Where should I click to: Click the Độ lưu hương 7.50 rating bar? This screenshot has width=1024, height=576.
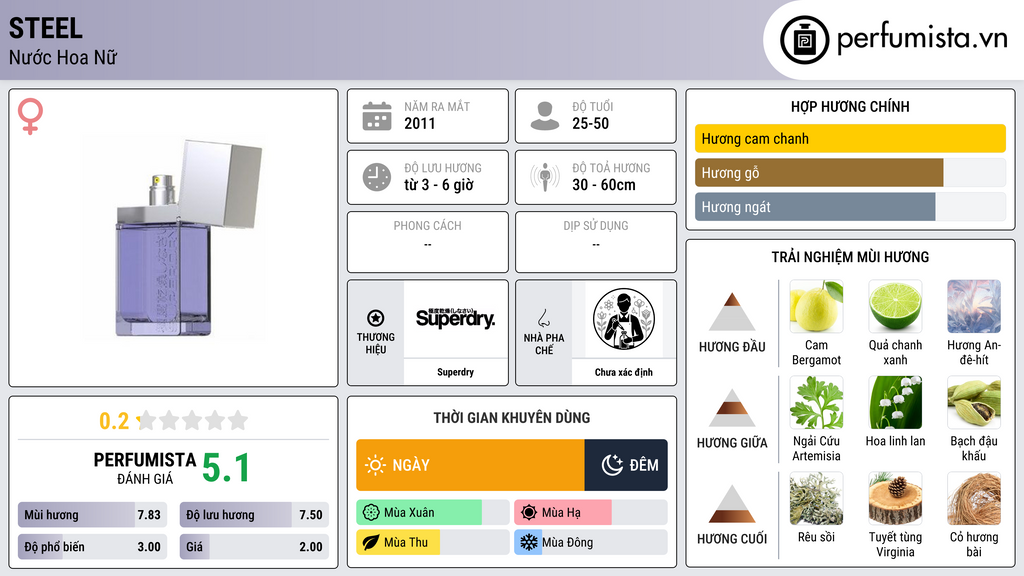[254, 515]
